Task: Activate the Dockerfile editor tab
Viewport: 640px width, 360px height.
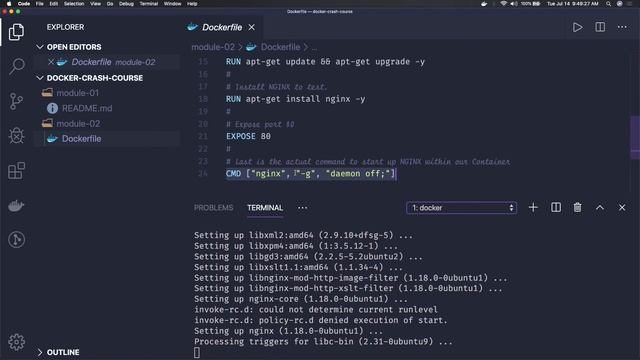Action: coord(222,27)
